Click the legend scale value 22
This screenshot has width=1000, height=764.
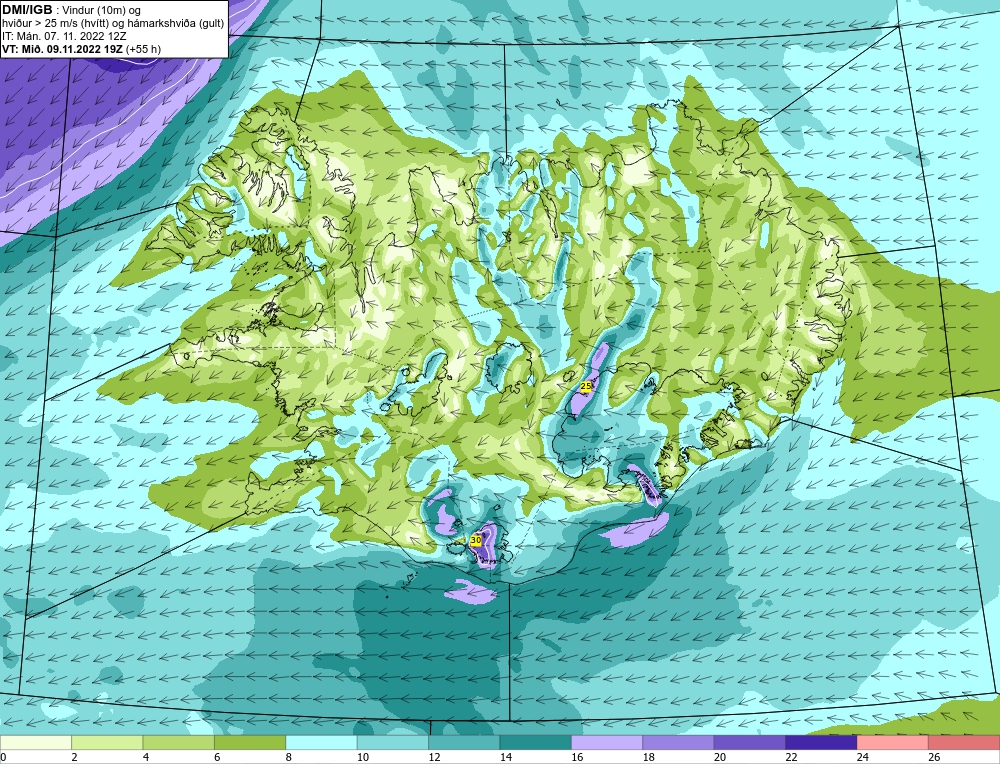[x=791, y=757]
